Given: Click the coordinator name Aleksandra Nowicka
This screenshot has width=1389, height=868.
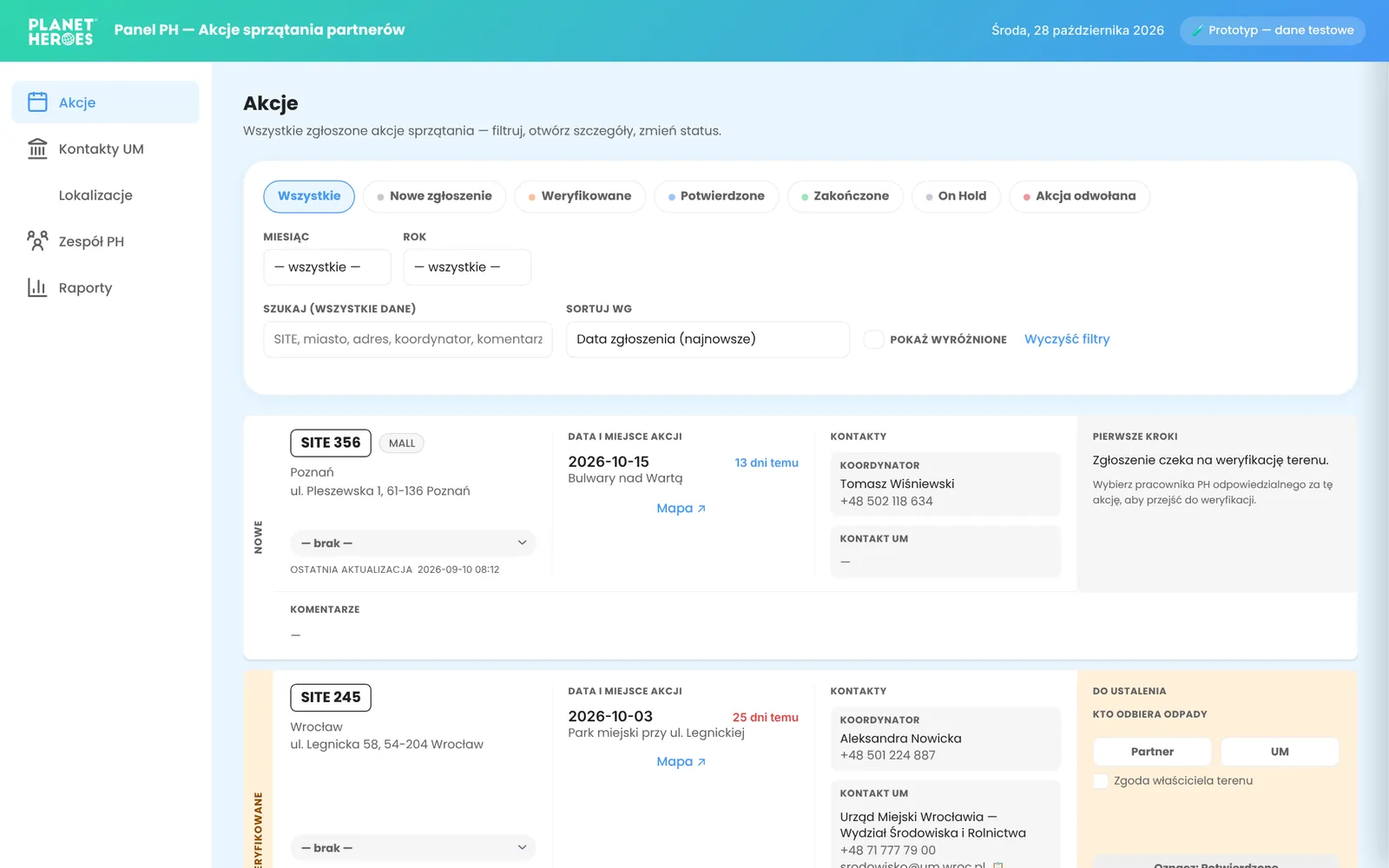Looking at the screenshot, I should click(900, 739).
